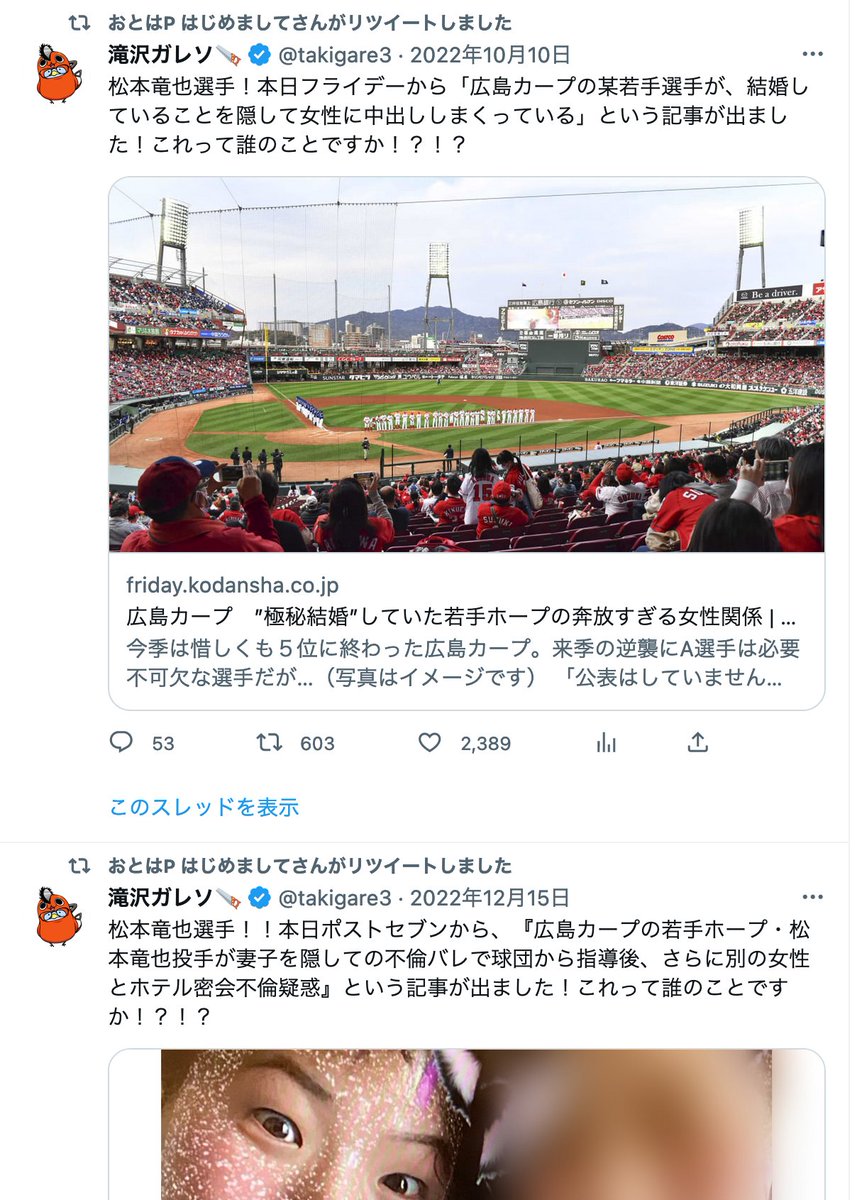Screen dimensions: 857x1200
Task: Click the 2022年10月10日 timestamp
Action: point(490,54)
